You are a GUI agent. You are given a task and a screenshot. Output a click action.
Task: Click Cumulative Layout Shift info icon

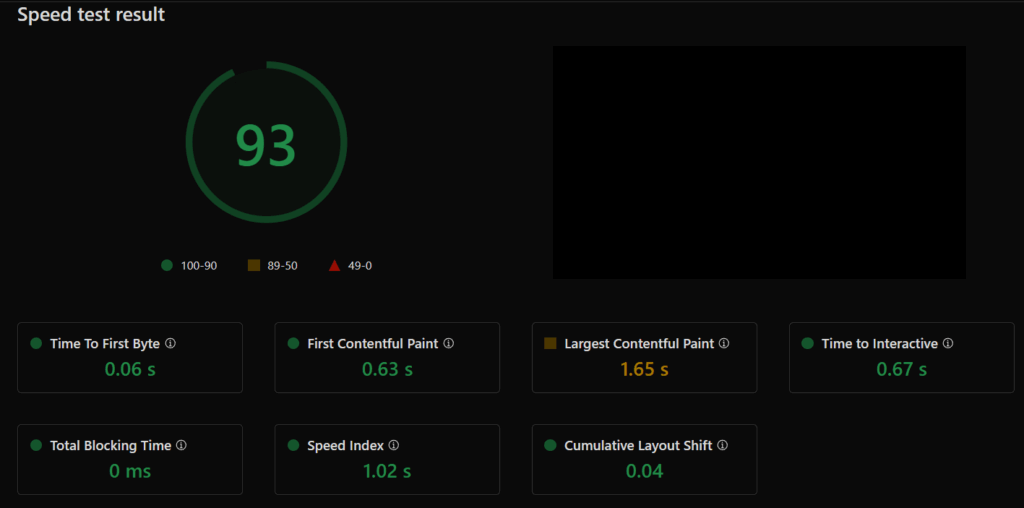point(722,445)
